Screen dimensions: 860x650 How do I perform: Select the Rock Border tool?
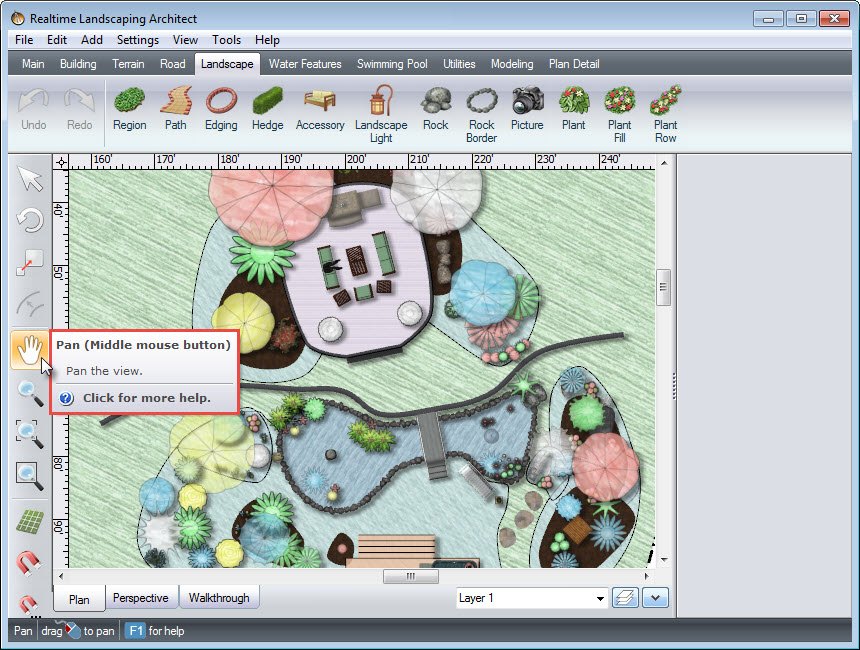tap(482, 114)
